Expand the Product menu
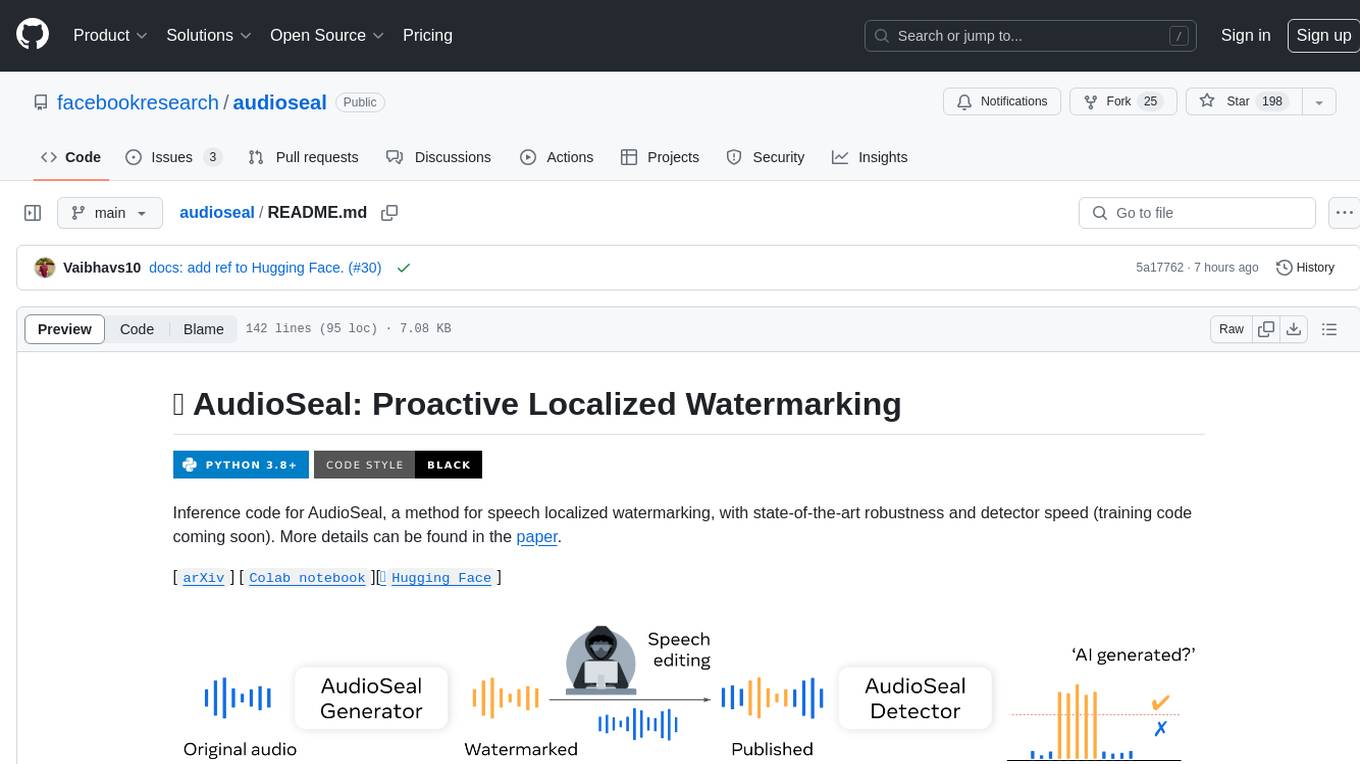The image size is (1360, 764). (110, 35)
